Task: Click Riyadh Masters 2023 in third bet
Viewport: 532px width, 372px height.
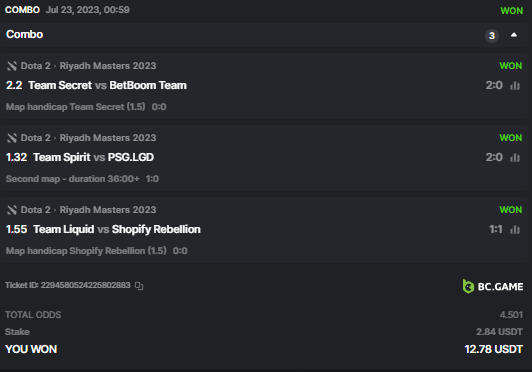Action: 108,210
